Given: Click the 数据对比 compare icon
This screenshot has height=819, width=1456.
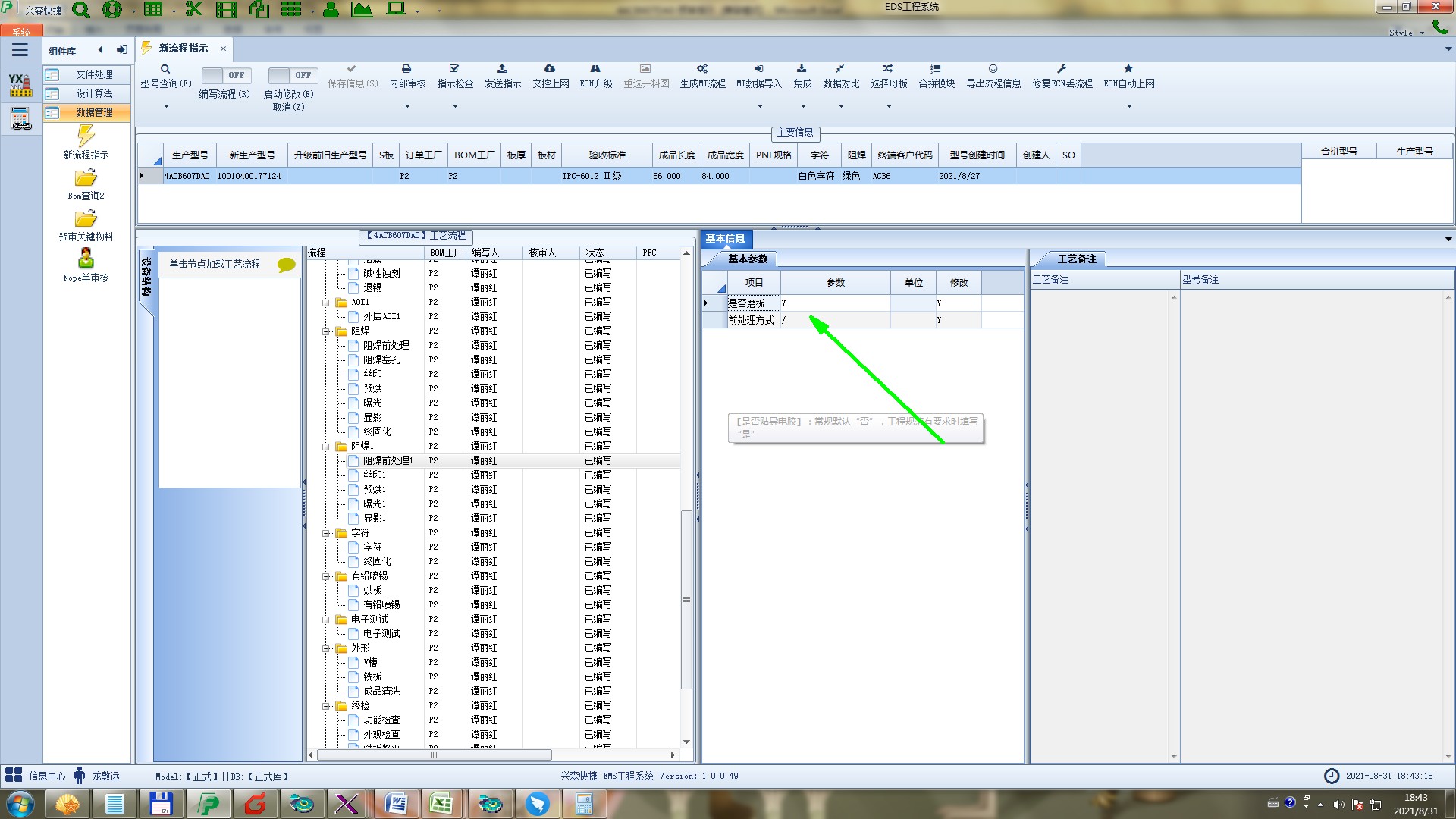Looking at the screenshot, I should [x=840, y=69].
